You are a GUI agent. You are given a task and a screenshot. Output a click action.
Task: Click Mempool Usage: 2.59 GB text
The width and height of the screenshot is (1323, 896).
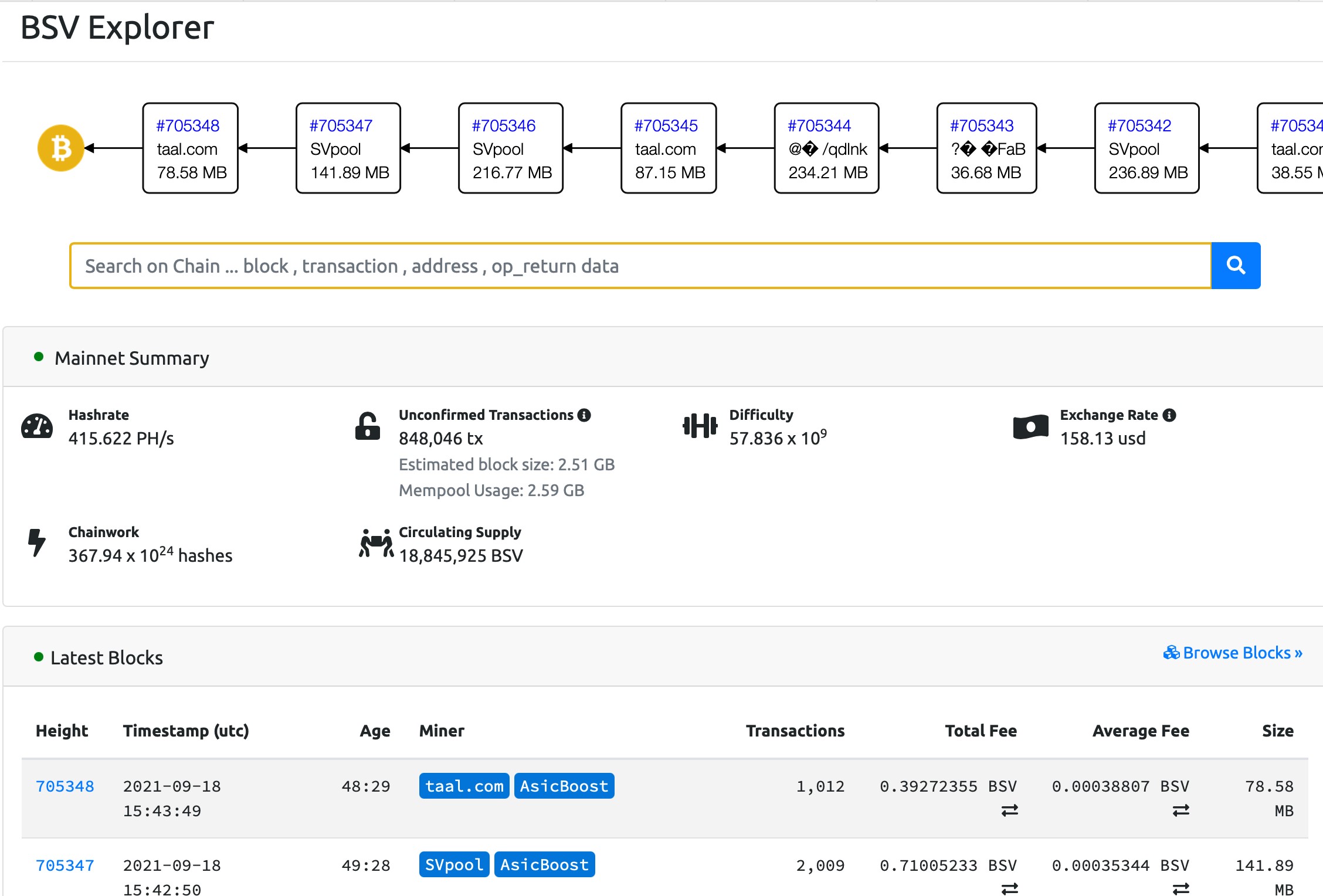[491, 490]
